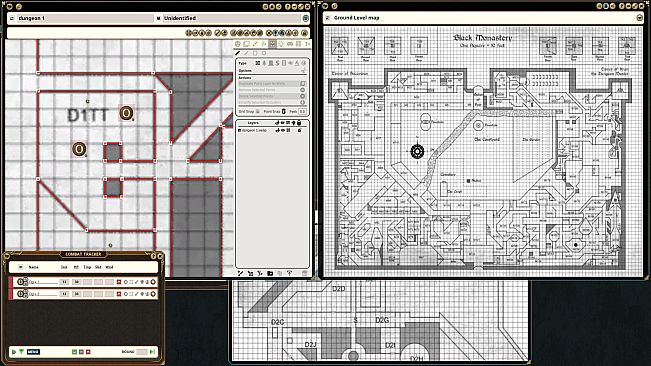Click the Simplify Selected Occluders action
651x366 pixels.
click(x=272, y=102)
